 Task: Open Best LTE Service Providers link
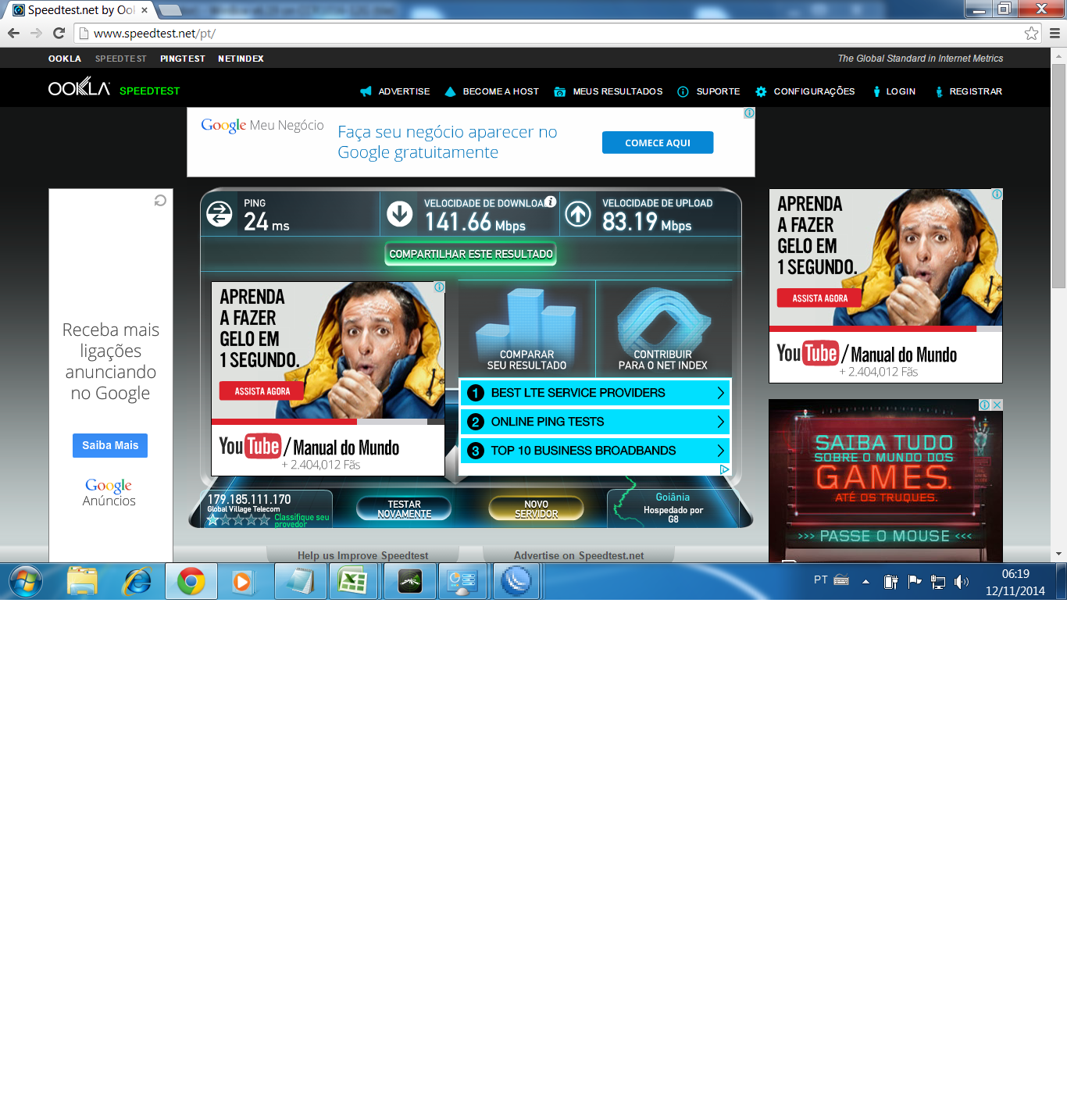click(x=595, y=393)
